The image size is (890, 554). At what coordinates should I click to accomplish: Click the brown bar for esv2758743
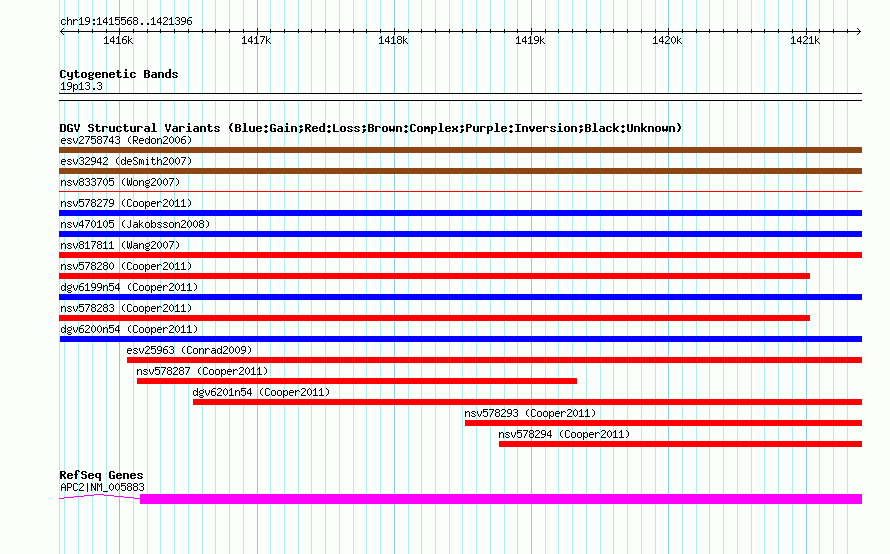[x=460, y=150]
